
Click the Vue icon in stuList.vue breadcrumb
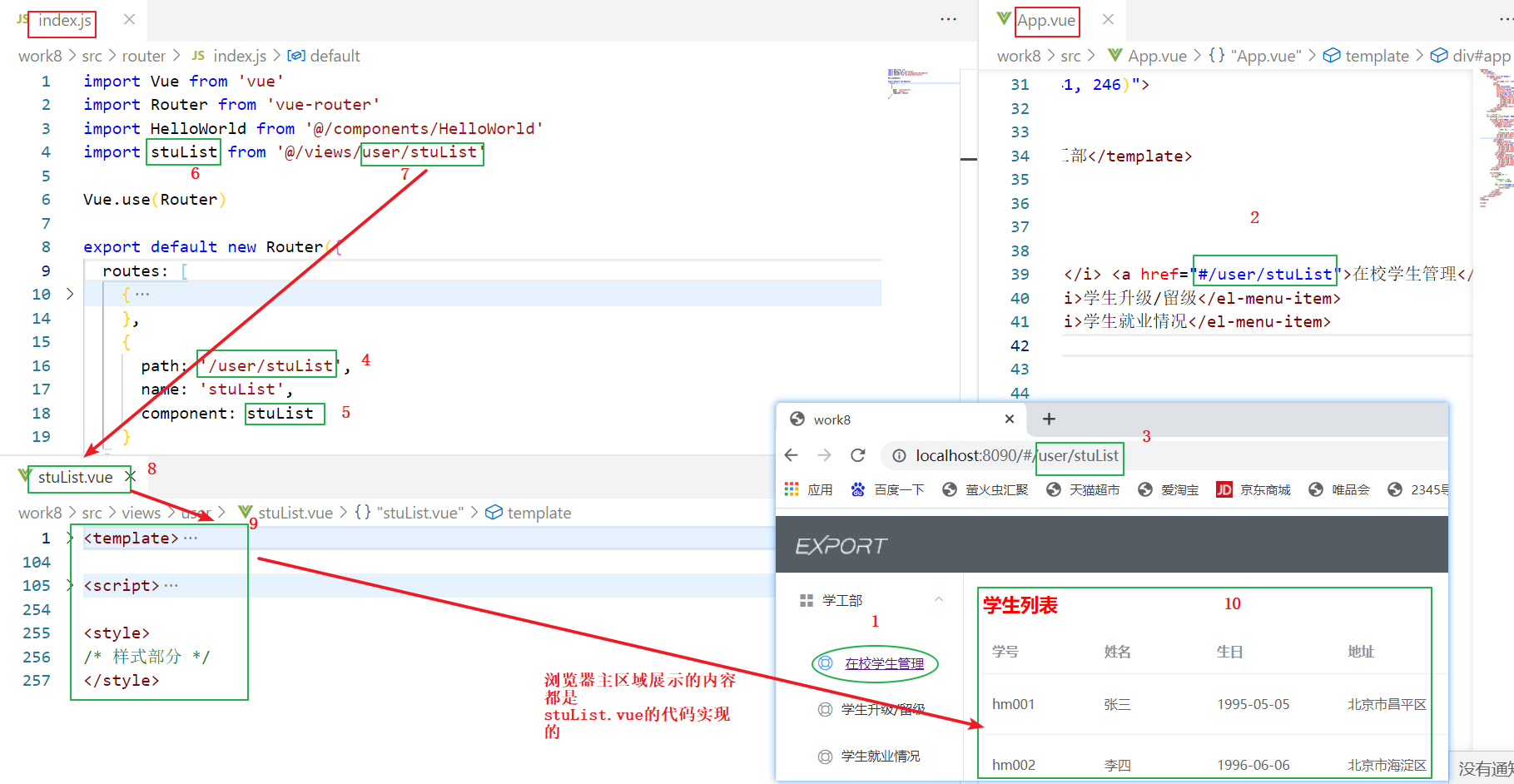tap(246, 512)
